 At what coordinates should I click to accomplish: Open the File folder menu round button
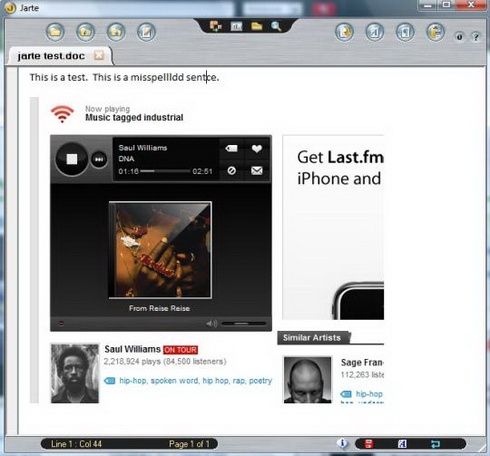point(55,32)
